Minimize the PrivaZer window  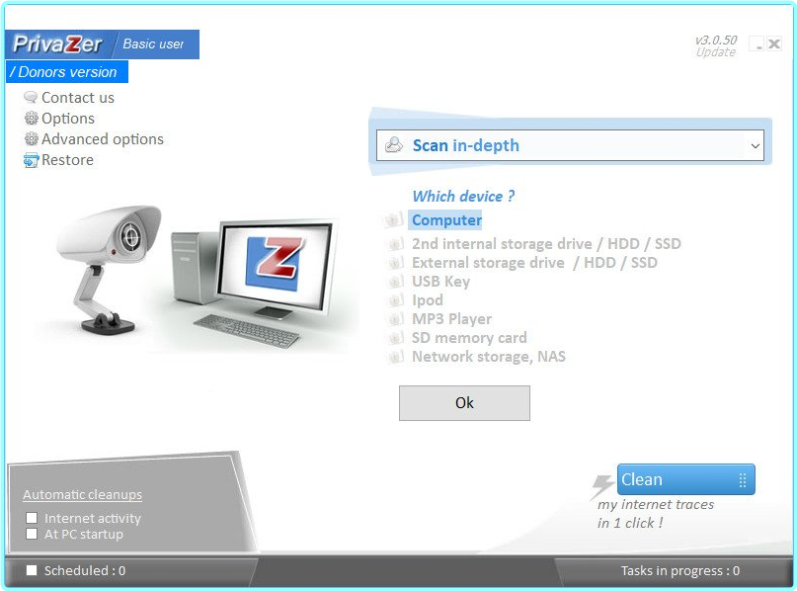(x=758, y=45)
